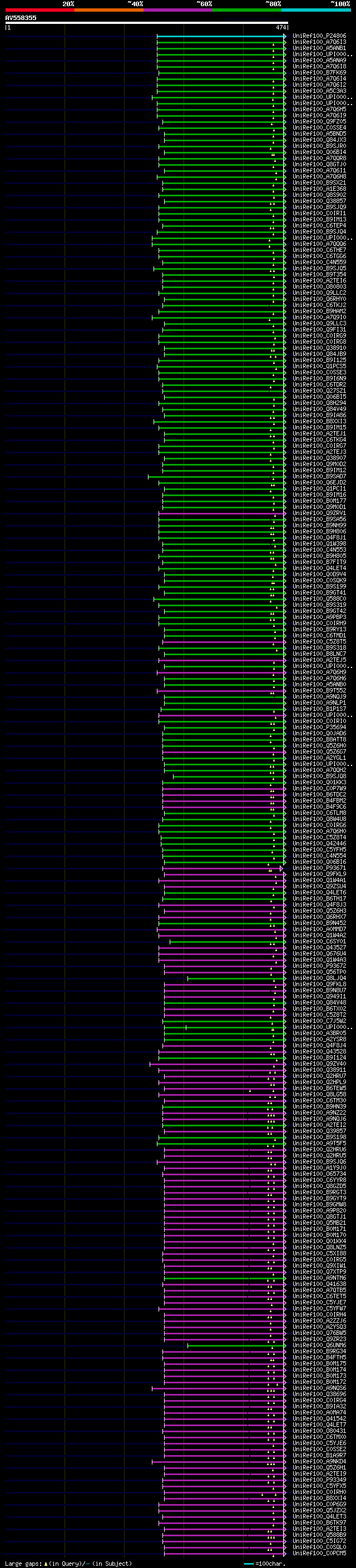The height and width of the screenshot is (1568, 356).
Task: Click the UniRef100_C6THE7 label
Action: (319, 250)
